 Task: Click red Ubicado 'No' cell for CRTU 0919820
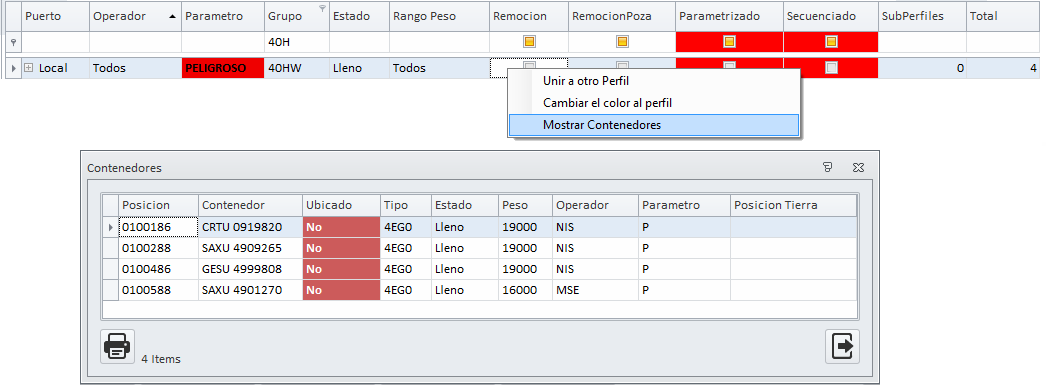[x=342, y=227]
